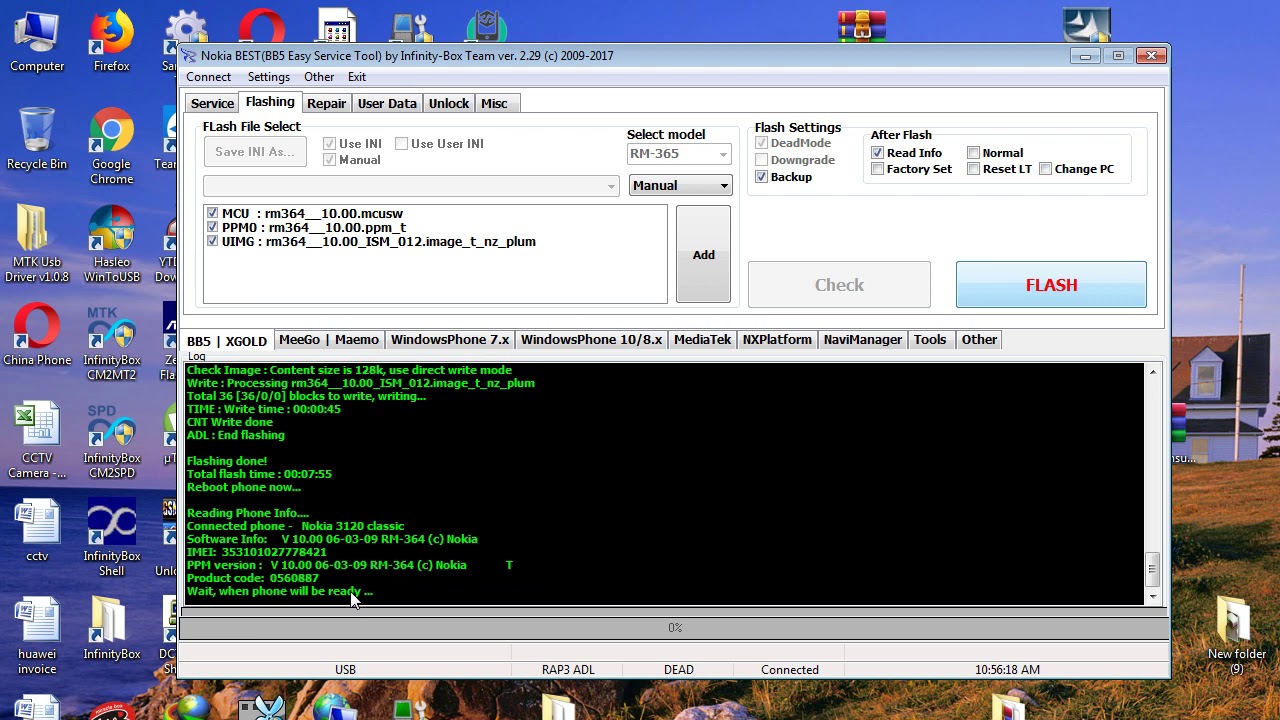Uncheck the UIMG file row checkbox

[212, 241]
